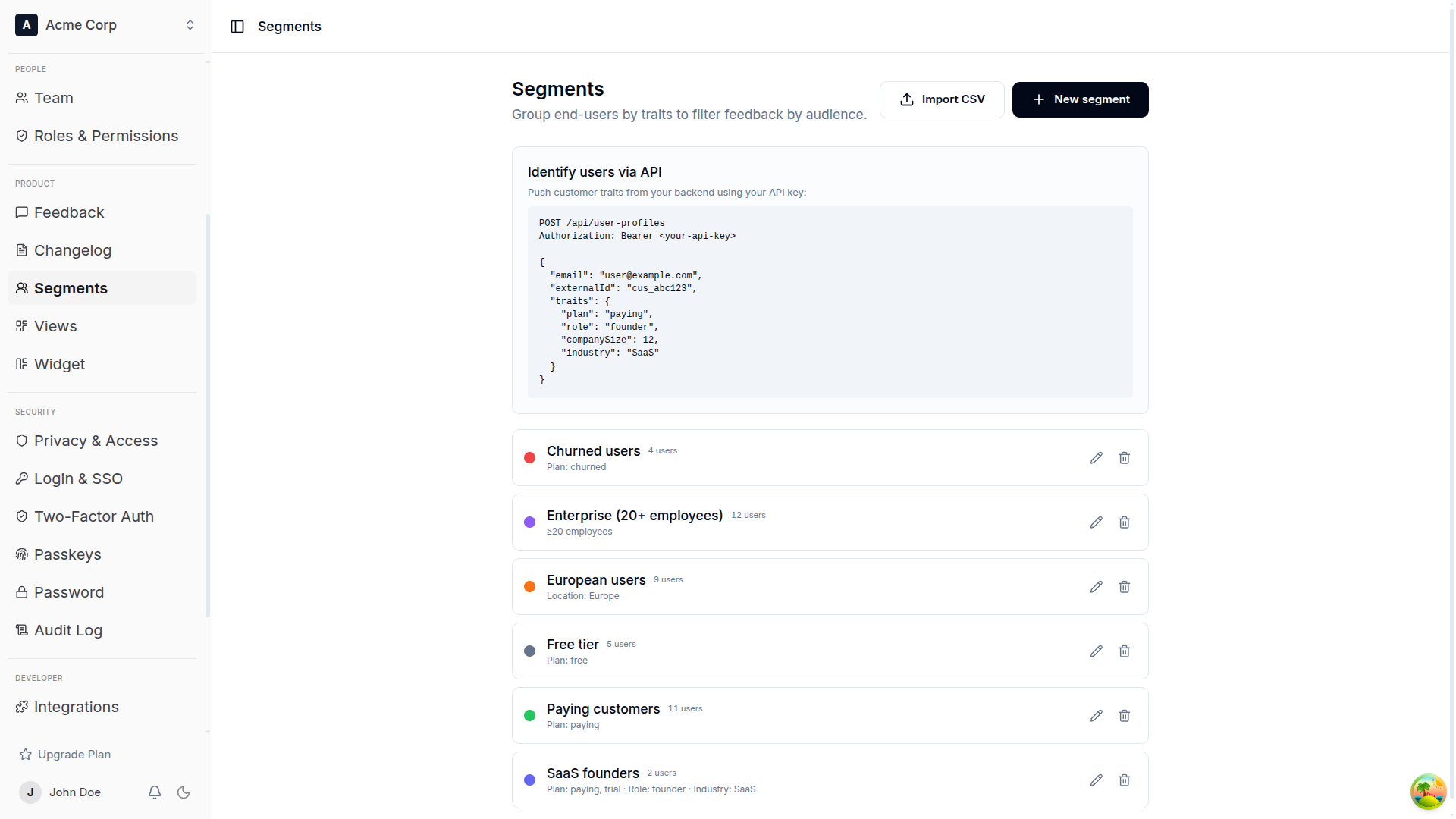Click the Enterprise (20+ employees) title
This screenshot has height=819, width=1456.
635,516
